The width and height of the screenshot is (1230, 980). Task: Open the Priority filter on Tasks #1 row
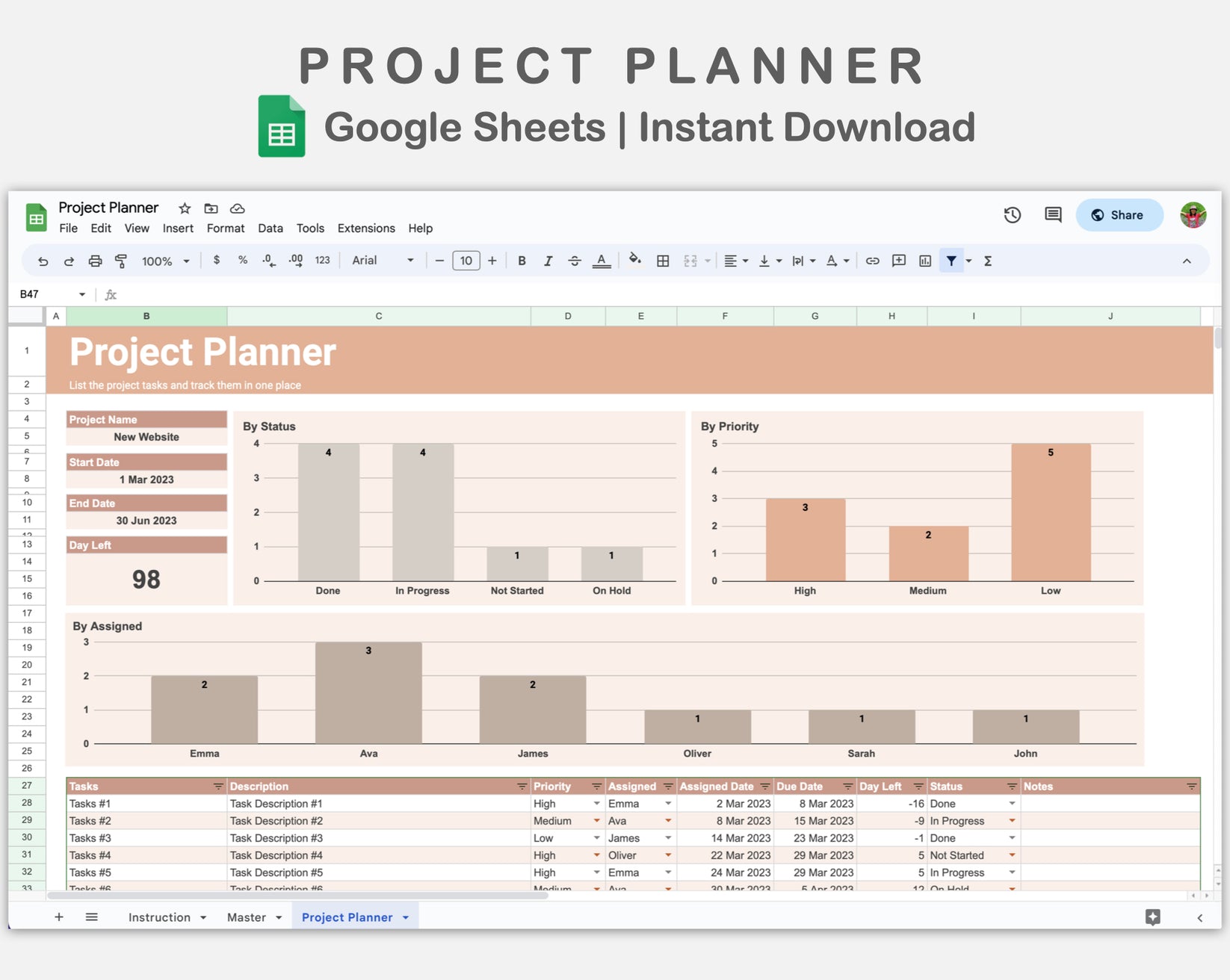[x=596, y=803]
